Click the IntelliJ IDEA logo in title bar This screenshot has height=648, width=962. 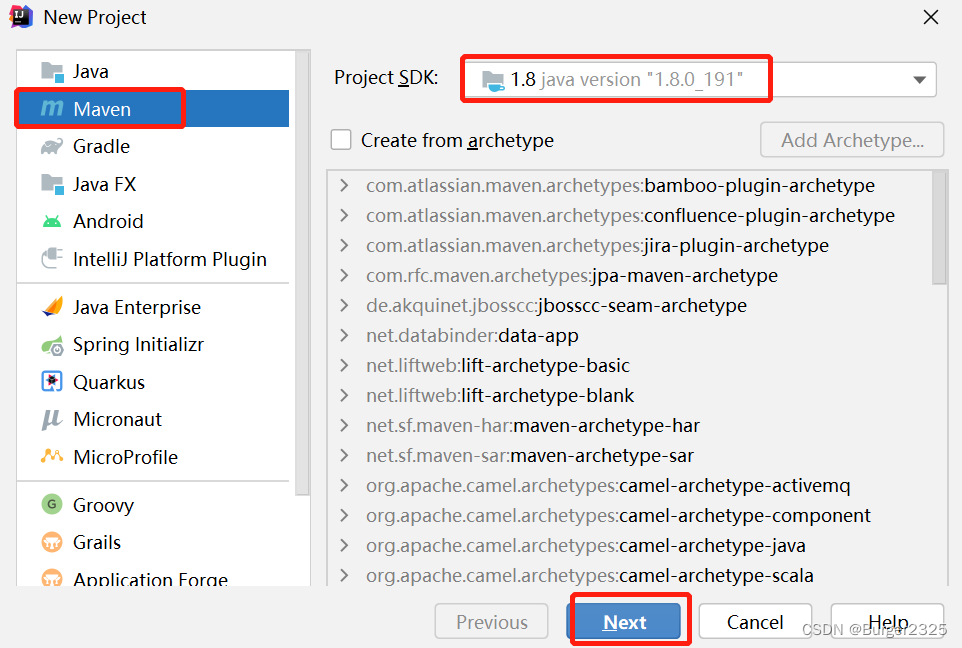click(x=21, y=17)
